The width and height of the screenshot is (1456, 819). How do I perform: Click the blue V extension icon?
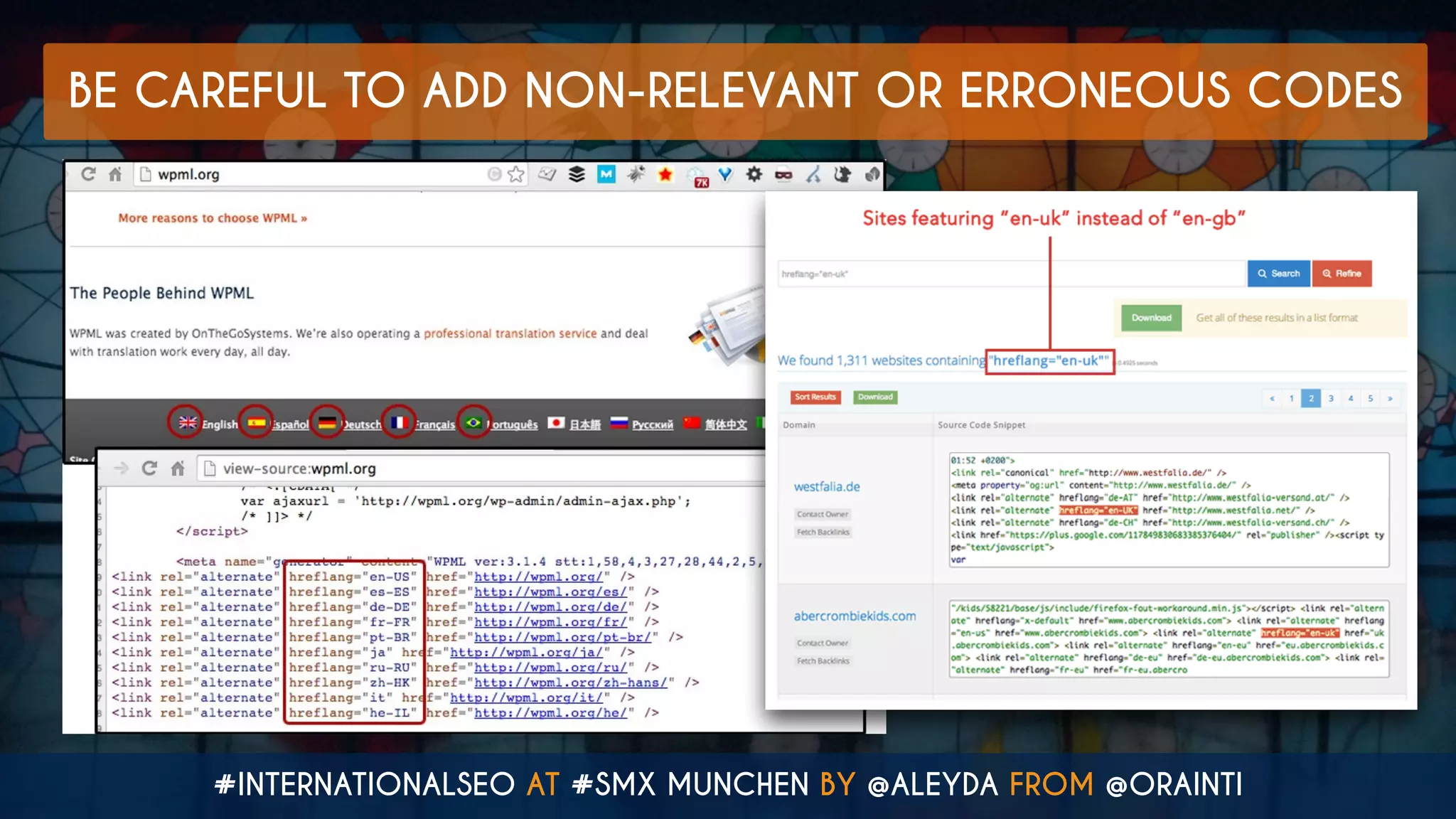(725, 174)
